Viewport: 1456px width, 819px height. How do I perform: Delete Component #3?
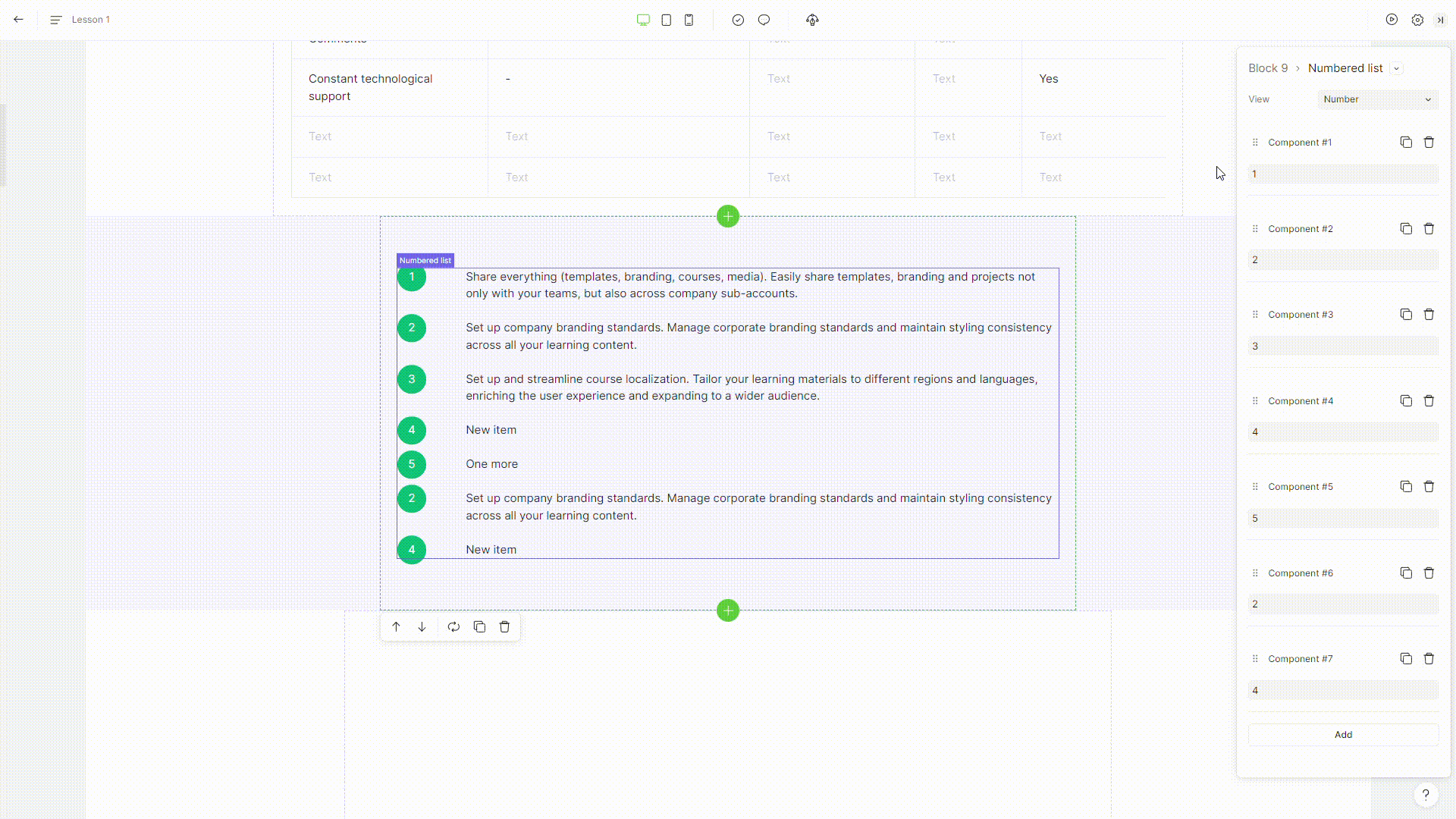tap(1429, 315)
